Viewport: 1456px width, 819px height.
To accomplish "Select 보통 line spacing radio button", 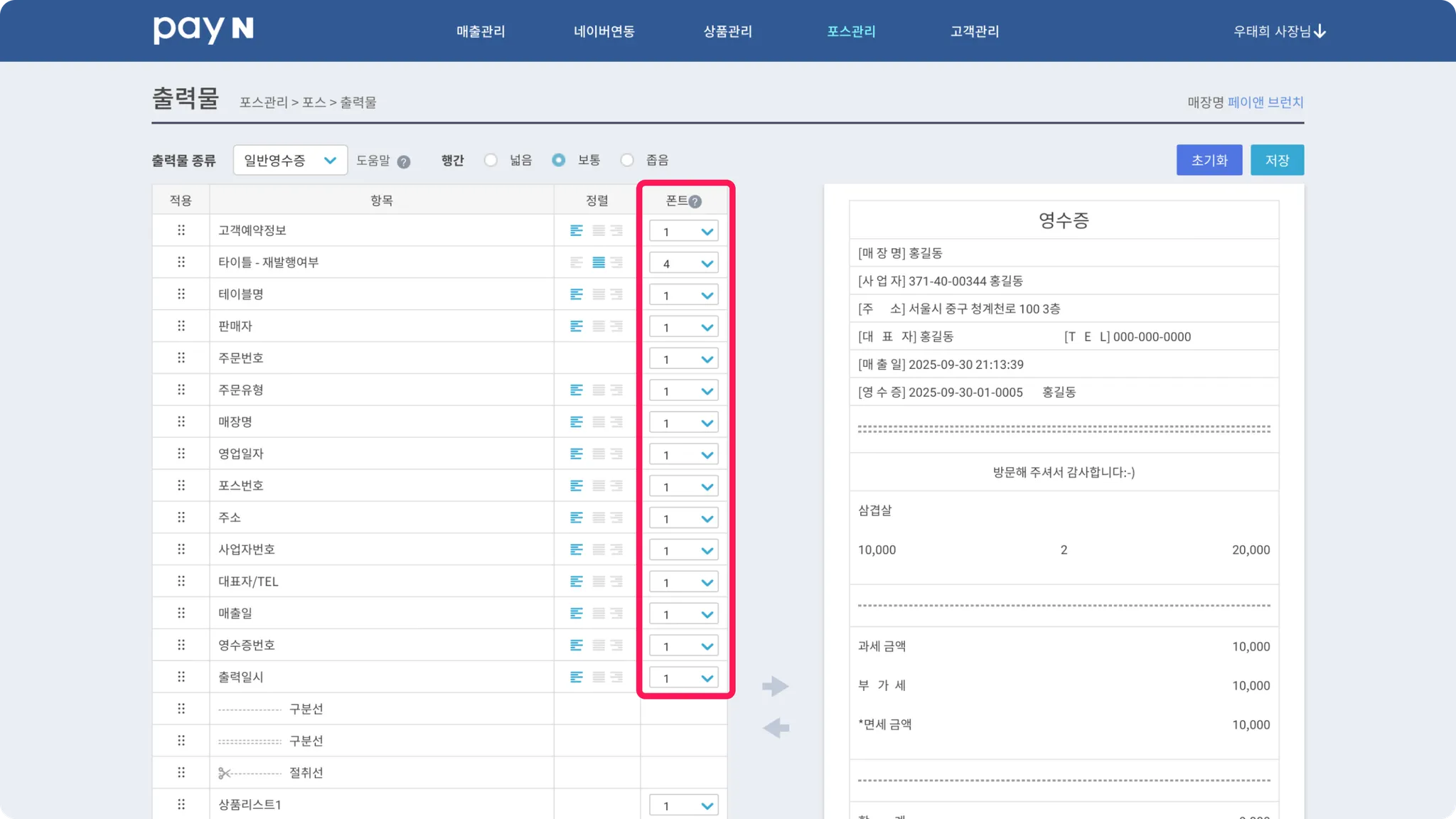I will point(559,160).
